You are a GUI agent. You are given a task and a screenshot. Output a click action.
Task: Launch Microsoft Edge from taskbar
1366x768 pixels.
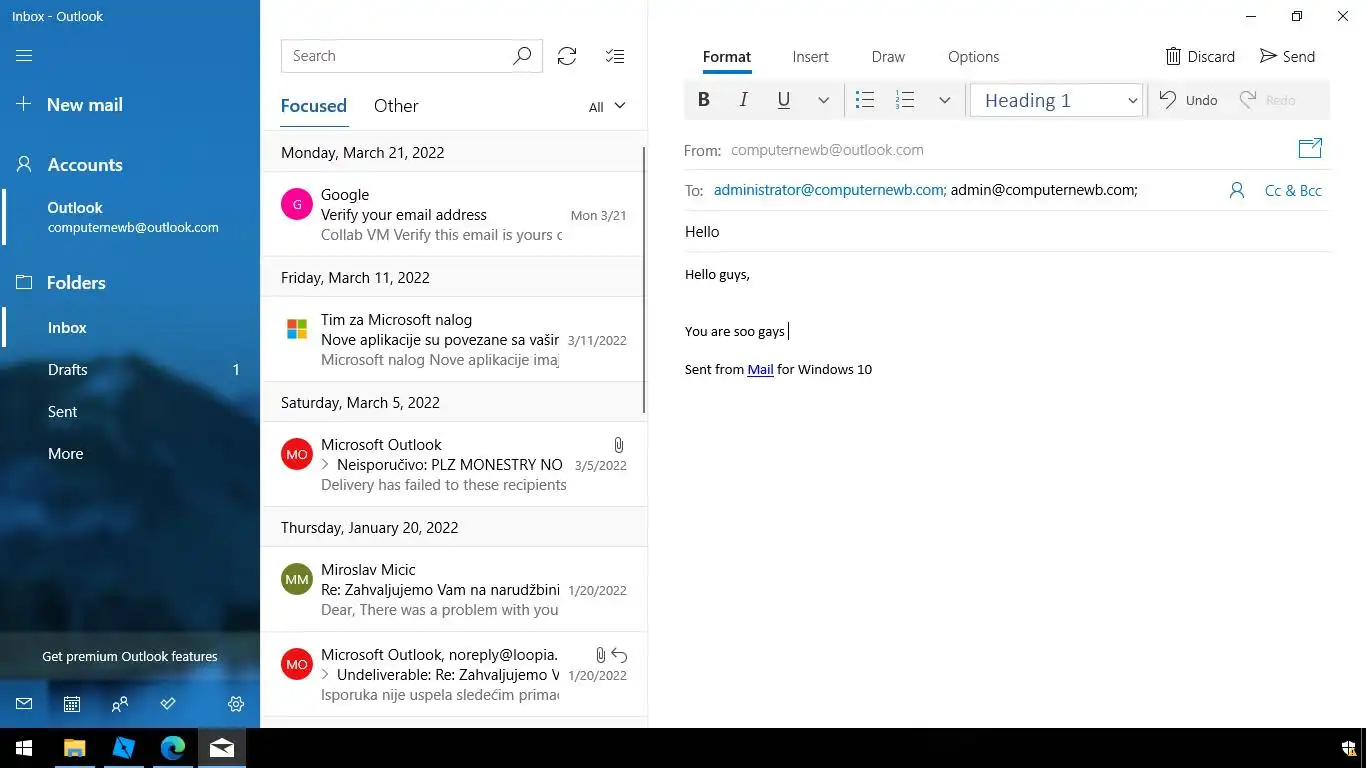(x=173, y=748)
